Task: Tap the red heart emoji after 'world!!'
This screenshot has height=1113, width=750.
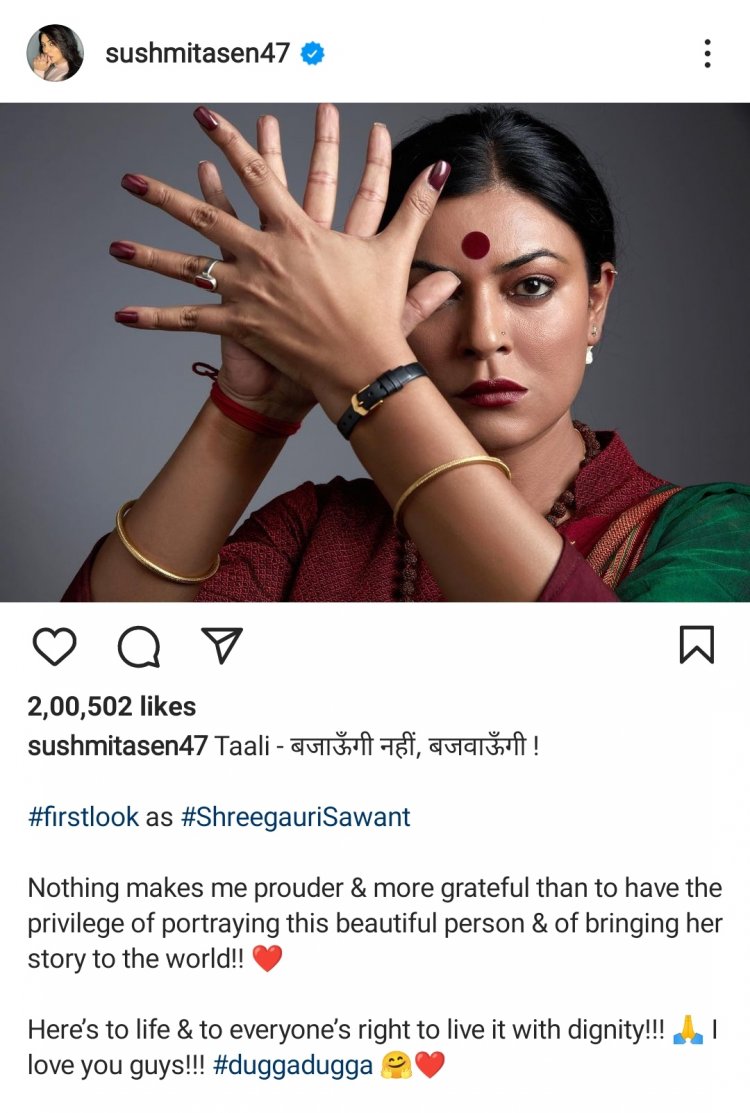Action: (268, 959)
